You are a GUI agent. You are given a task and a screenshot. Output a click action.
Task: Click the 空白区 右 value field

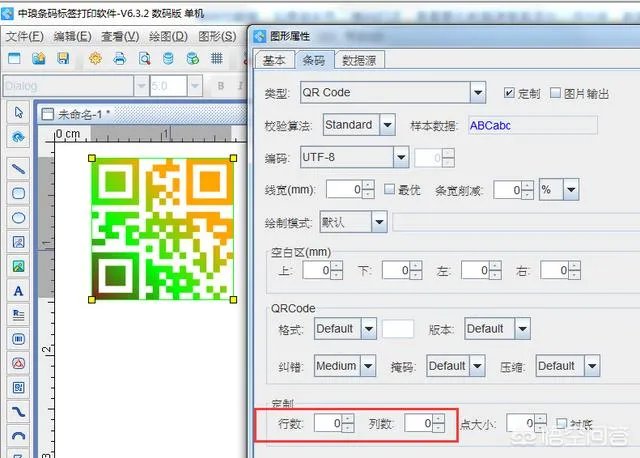555,270
